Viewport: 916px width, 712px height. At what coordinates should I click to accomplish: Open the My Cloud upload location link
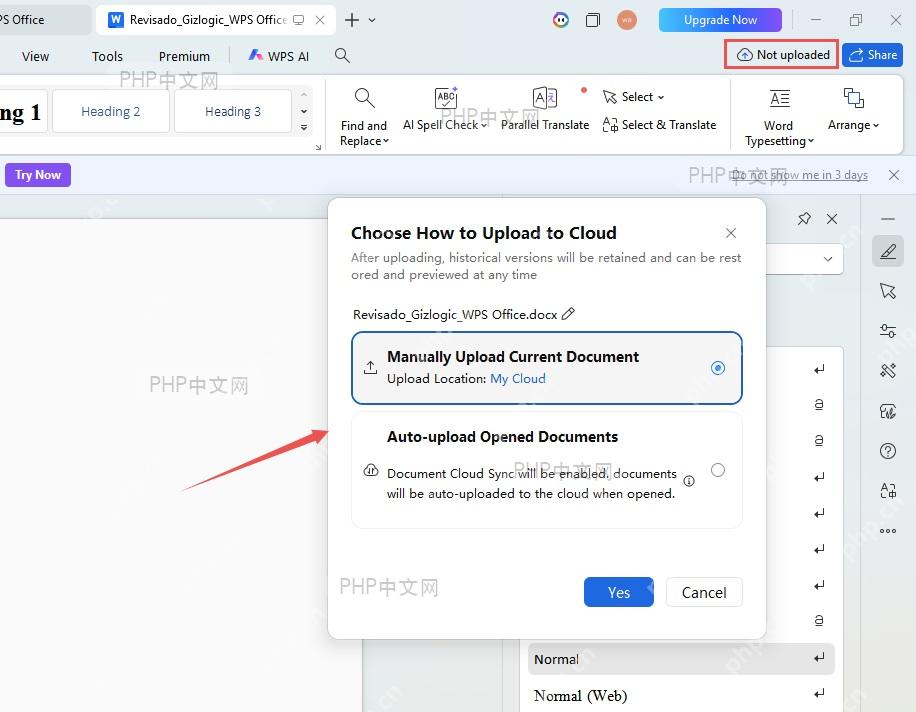[x=518, y=378]
